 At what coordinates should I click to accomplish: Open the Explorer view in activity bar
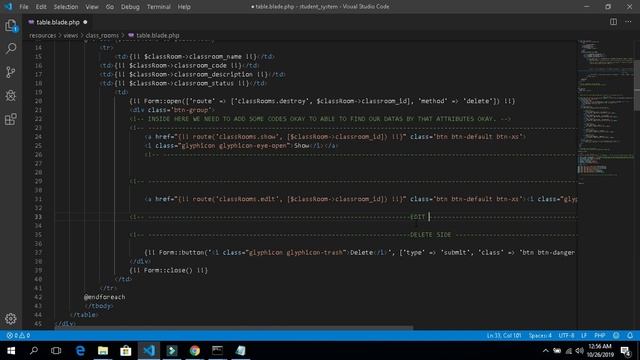click(11, 25)
